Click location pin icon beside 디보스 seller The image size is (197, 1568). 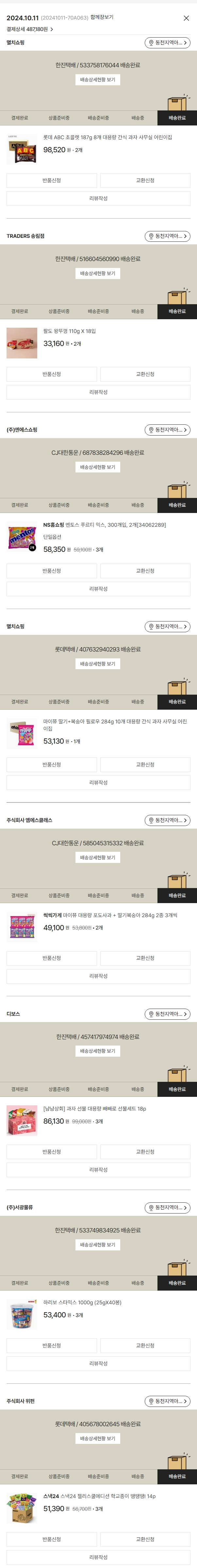(151, 1014)
